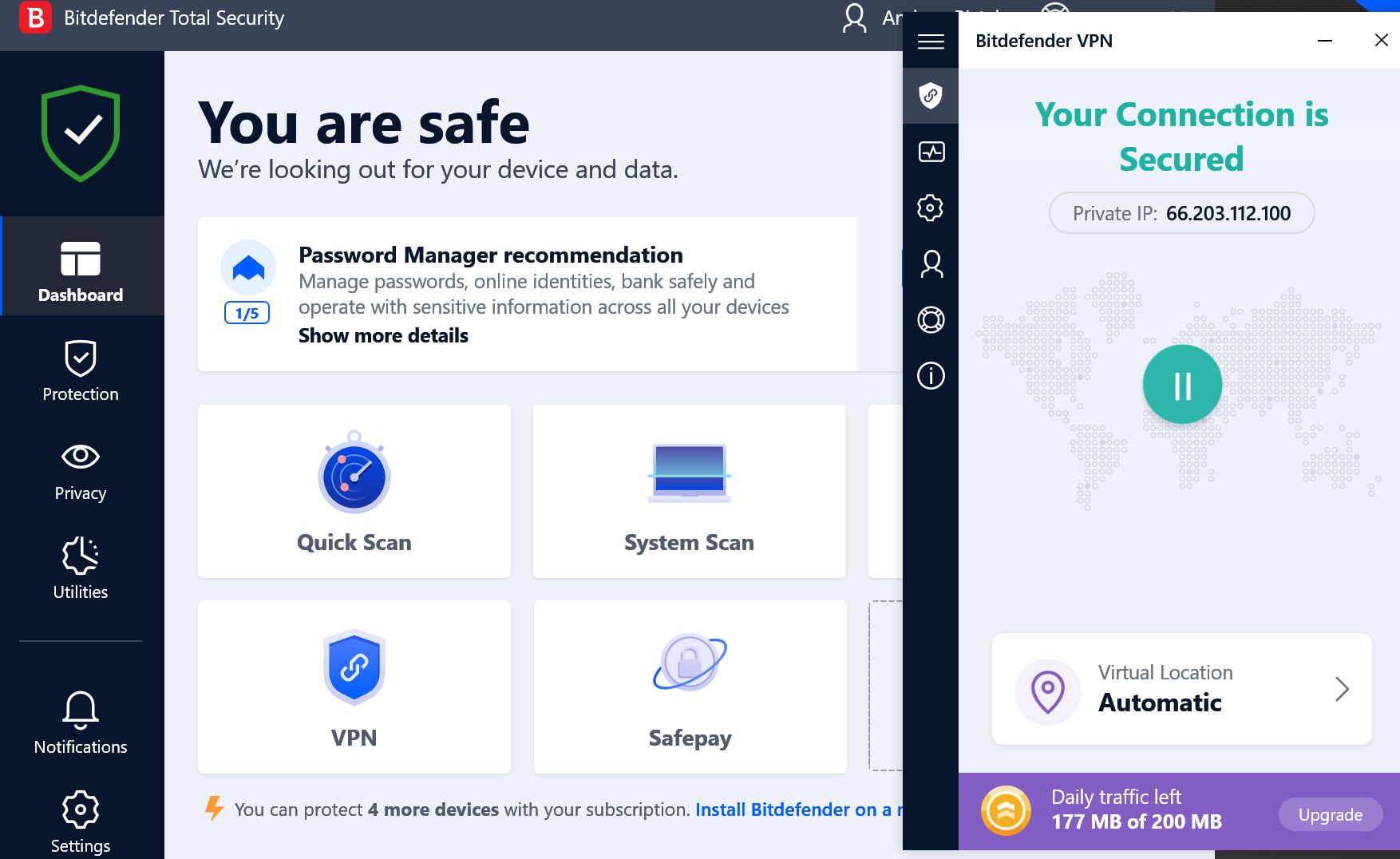The height and width of the screenshot is (859, 1400).
Task: Launch the System Scan tile
Action: pyautogui.click(x=690, y=491)
